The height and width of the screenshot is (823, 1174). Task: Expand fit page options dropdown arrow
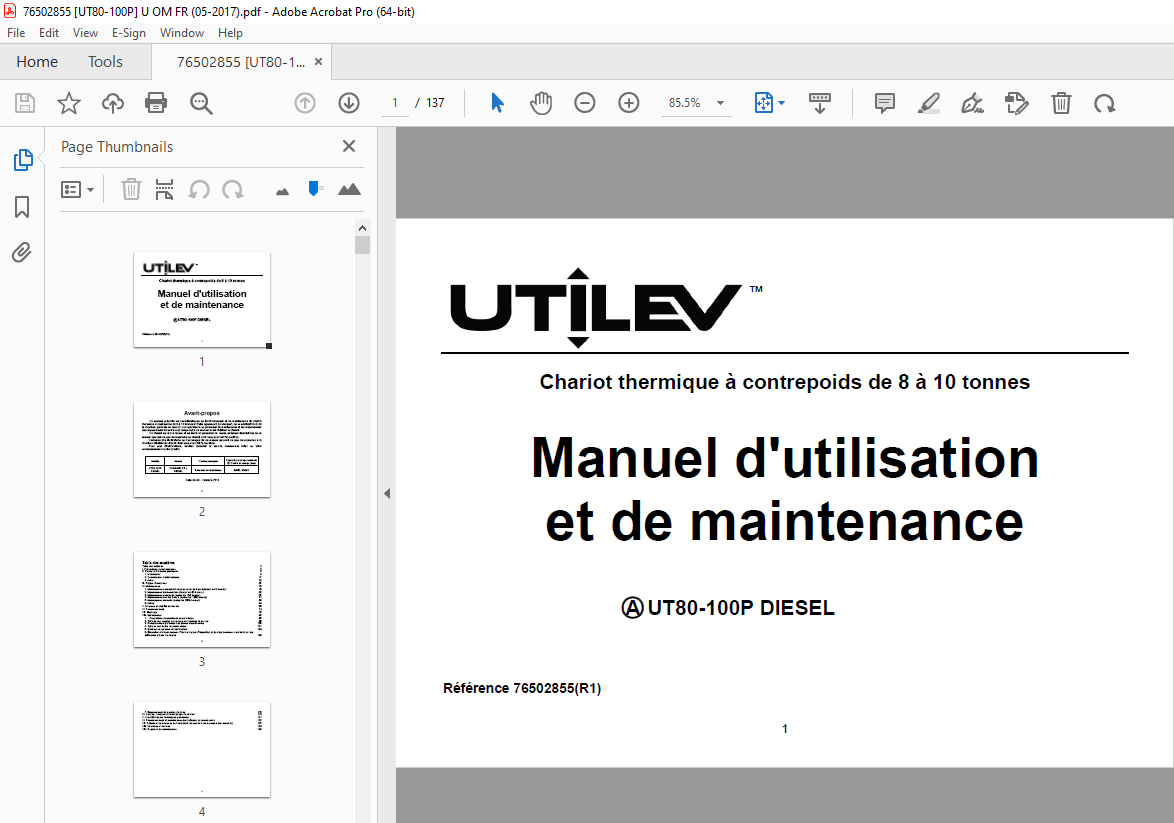(782, 103)
